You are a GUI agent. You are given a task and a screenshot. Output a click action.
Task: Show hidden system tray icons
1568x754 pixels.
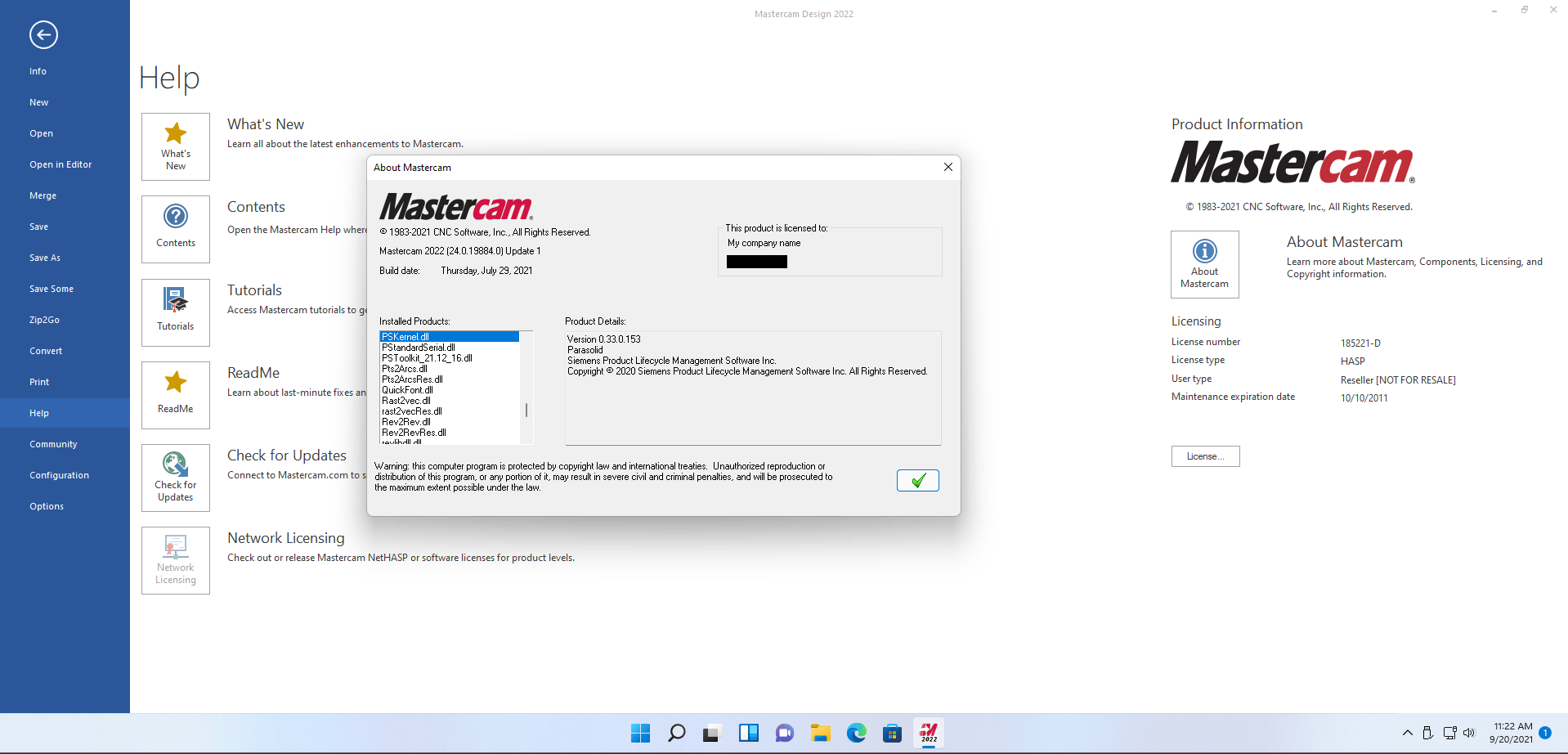pos(1408,733)
